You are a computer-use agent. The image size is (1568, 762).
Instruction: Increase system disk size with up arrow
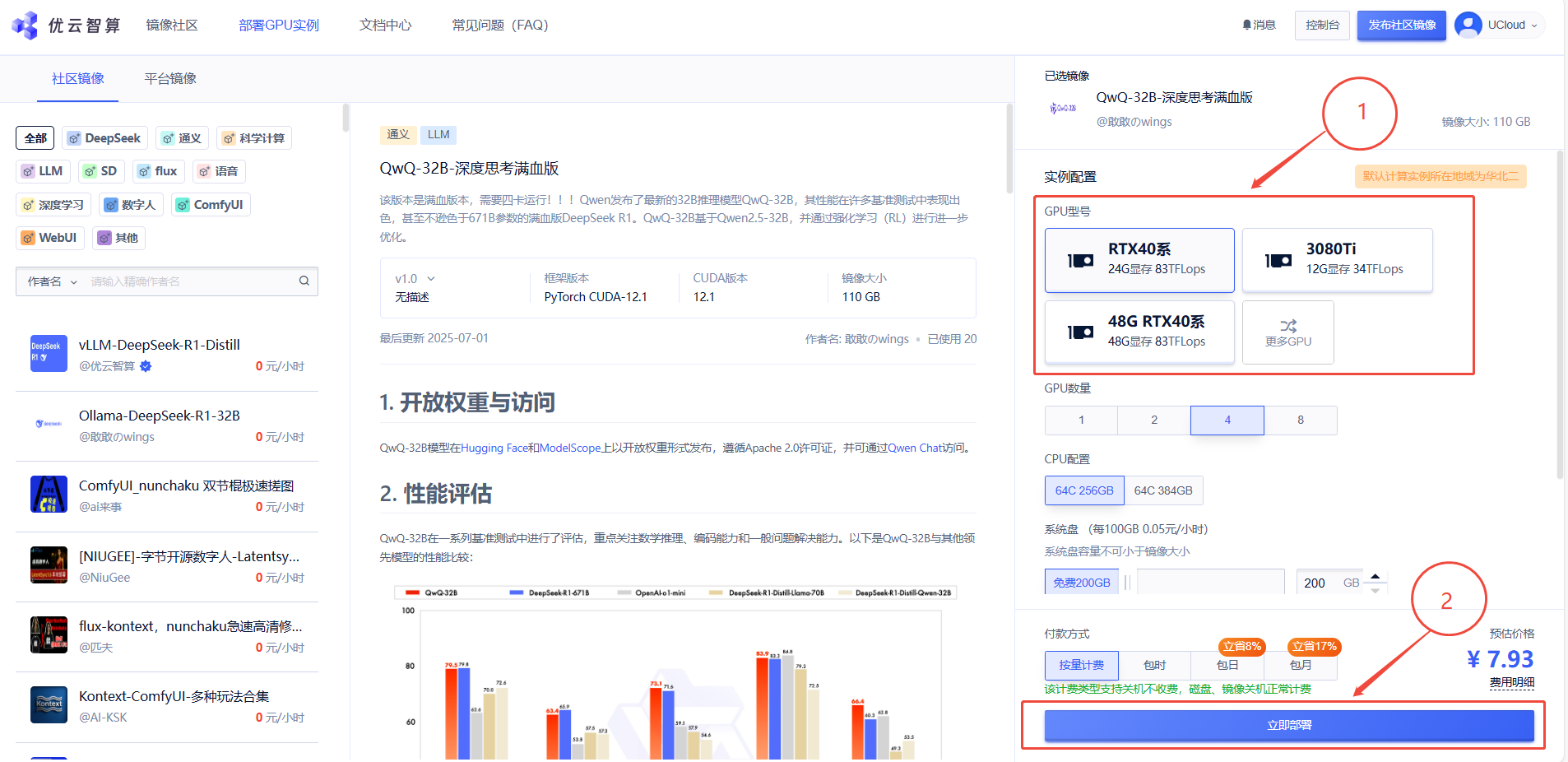(1375, 575)
